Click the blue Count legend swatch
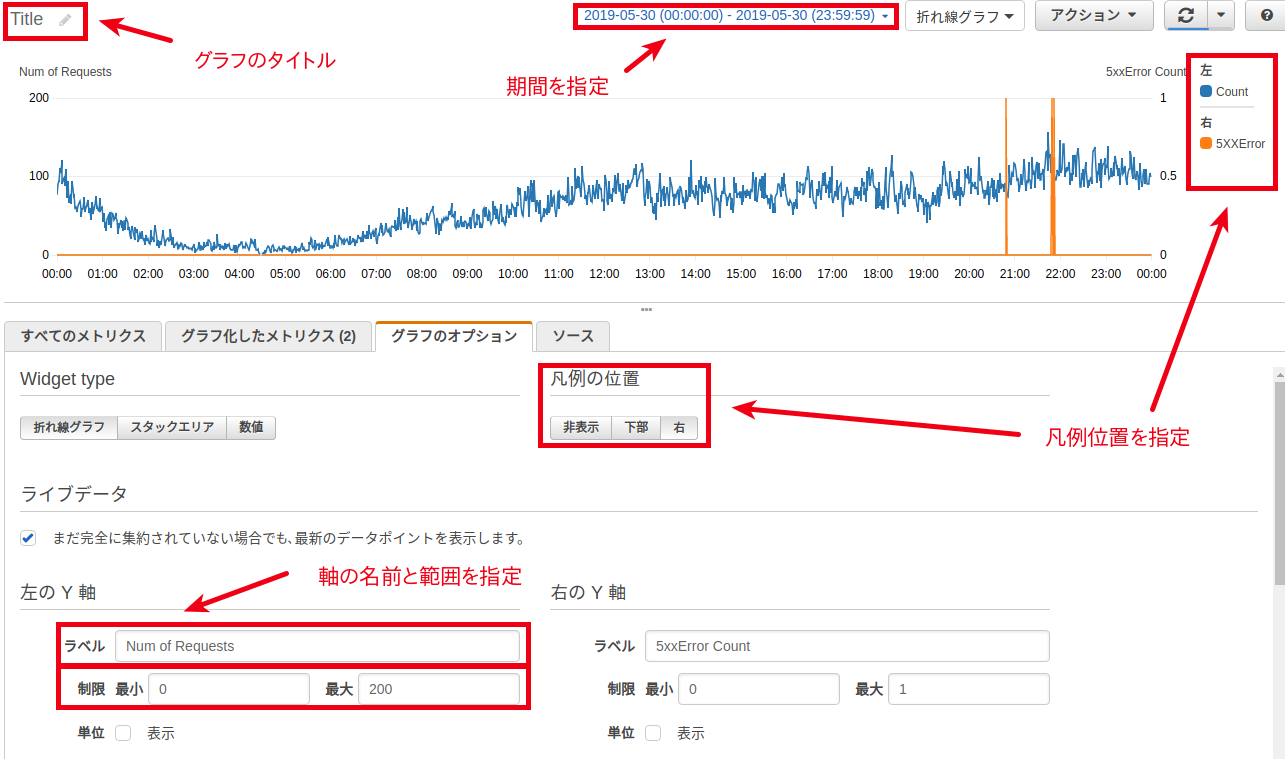The image size is (1285, 759). click(1206, 92)
